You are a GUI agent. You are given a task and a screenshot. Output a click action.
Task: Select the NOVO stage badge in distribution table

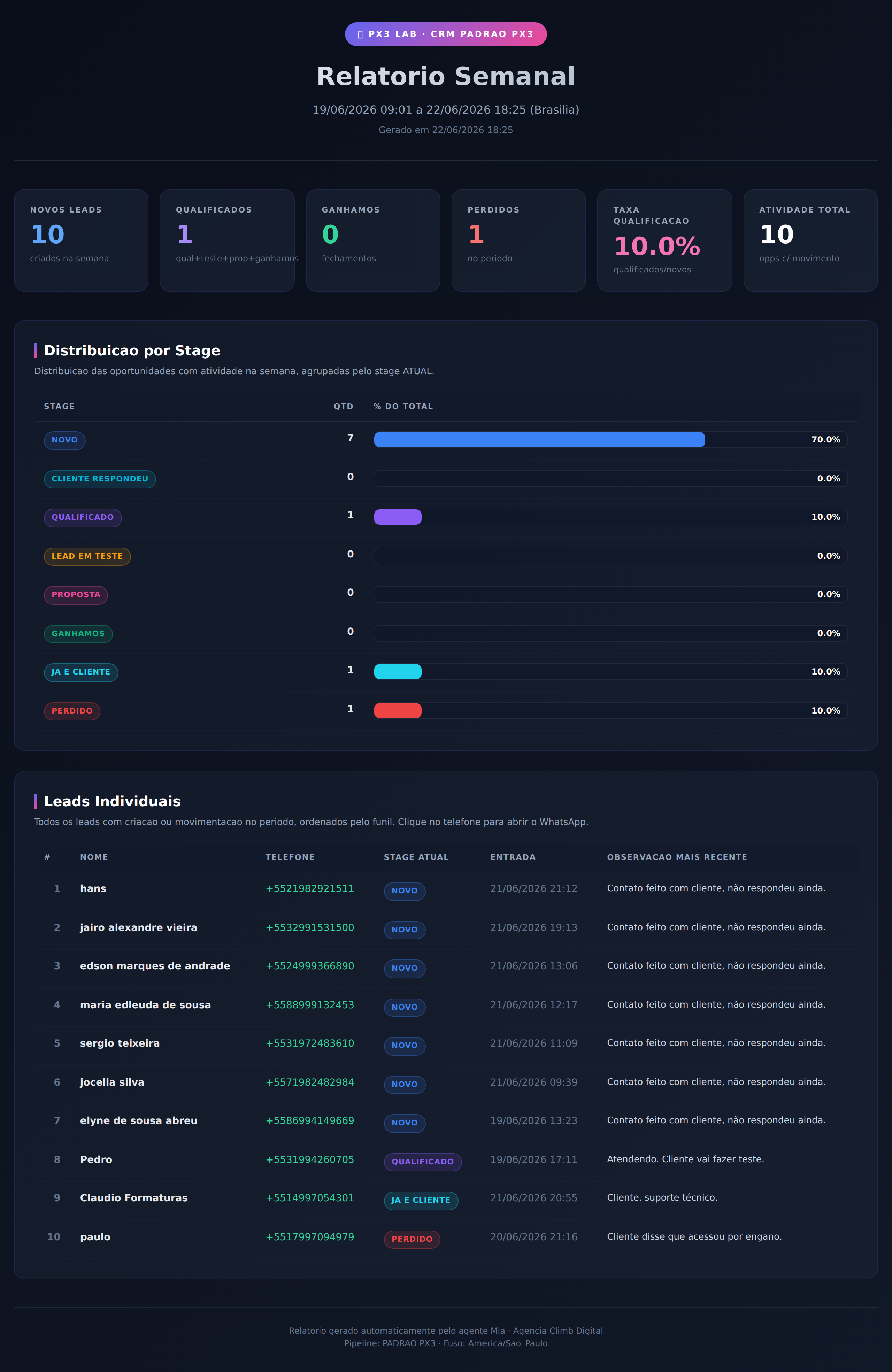(64, 440)
